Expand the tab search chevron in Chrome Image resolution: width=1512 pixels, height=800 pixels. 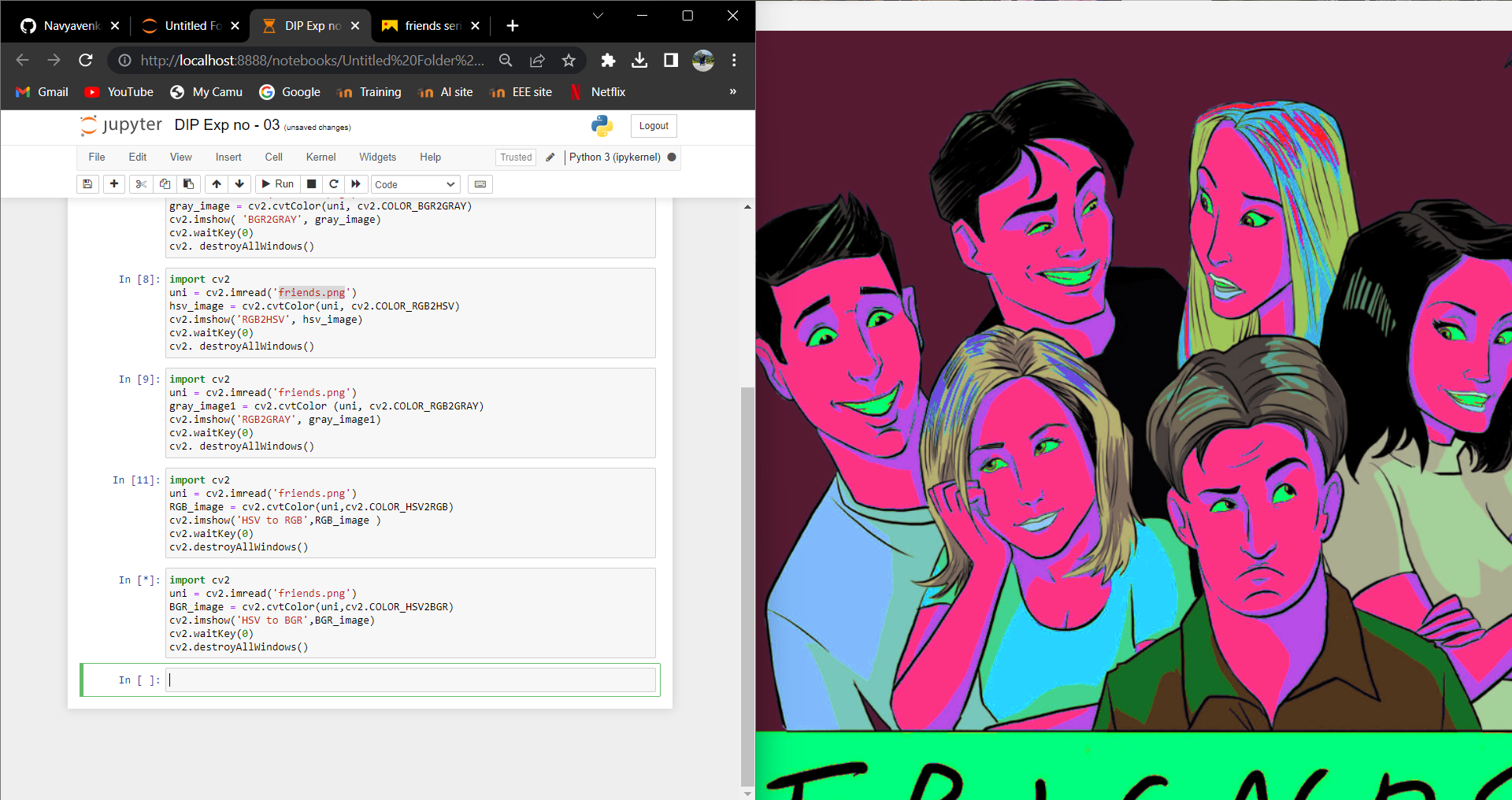598,16
